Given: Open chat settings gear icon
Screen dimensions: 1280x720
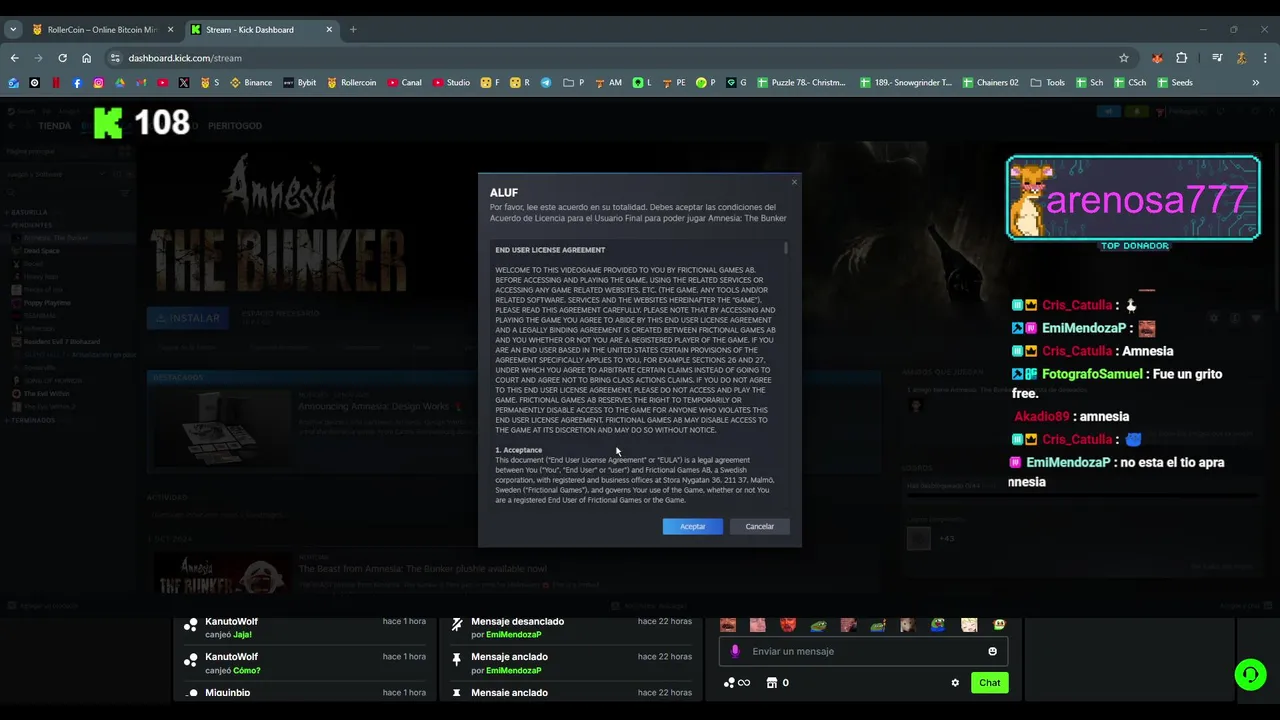Looking at the screenshot, I should [x=955, y=683].
